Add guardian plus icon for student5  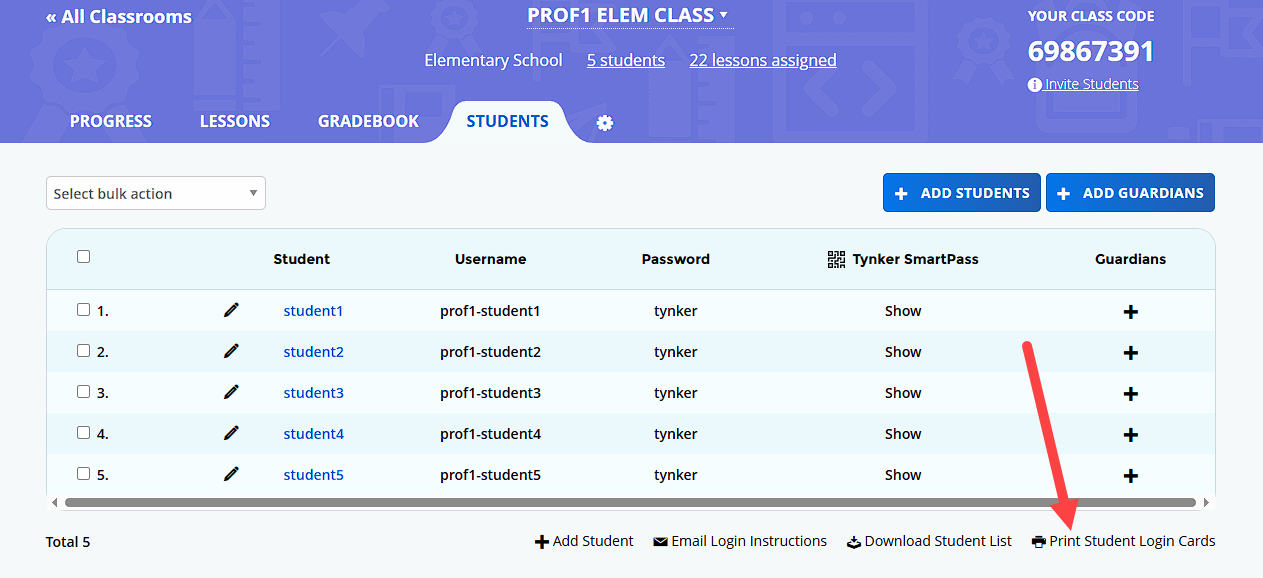1131,476
